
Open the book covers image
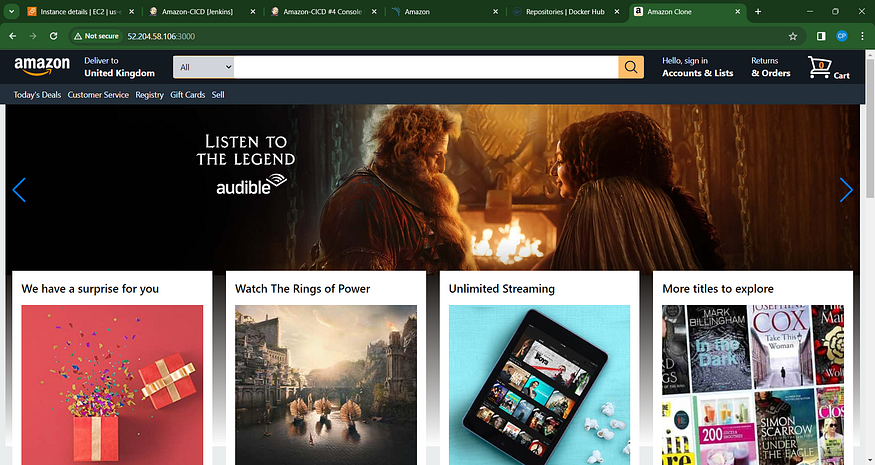tap(753, 385)
